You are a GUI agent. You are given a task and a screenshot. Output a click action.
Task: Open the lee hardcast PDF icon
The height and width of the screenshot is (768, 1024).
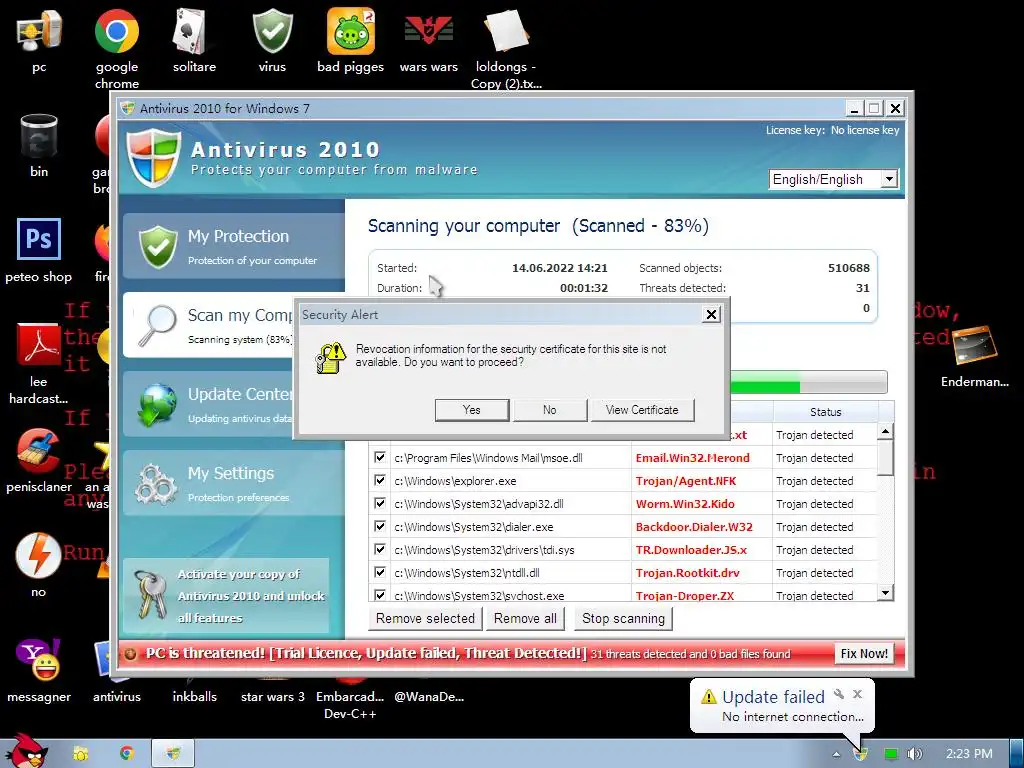point(39,346)
